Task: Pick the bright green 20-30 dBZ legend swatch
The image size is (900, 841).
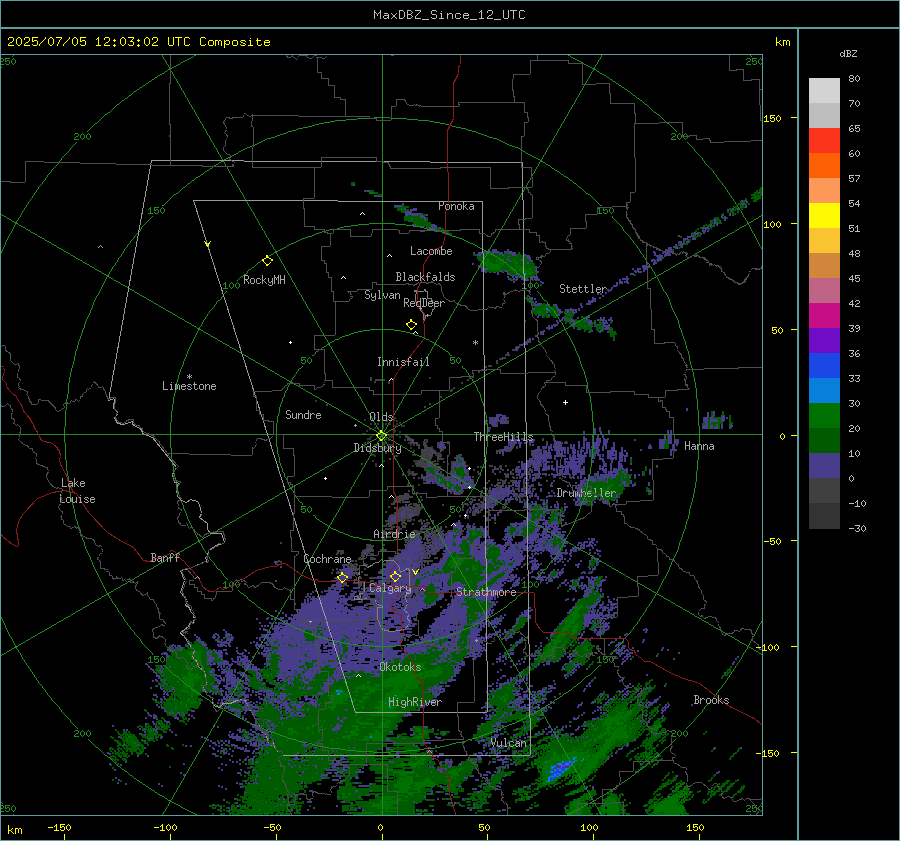Action: (824, 415)
